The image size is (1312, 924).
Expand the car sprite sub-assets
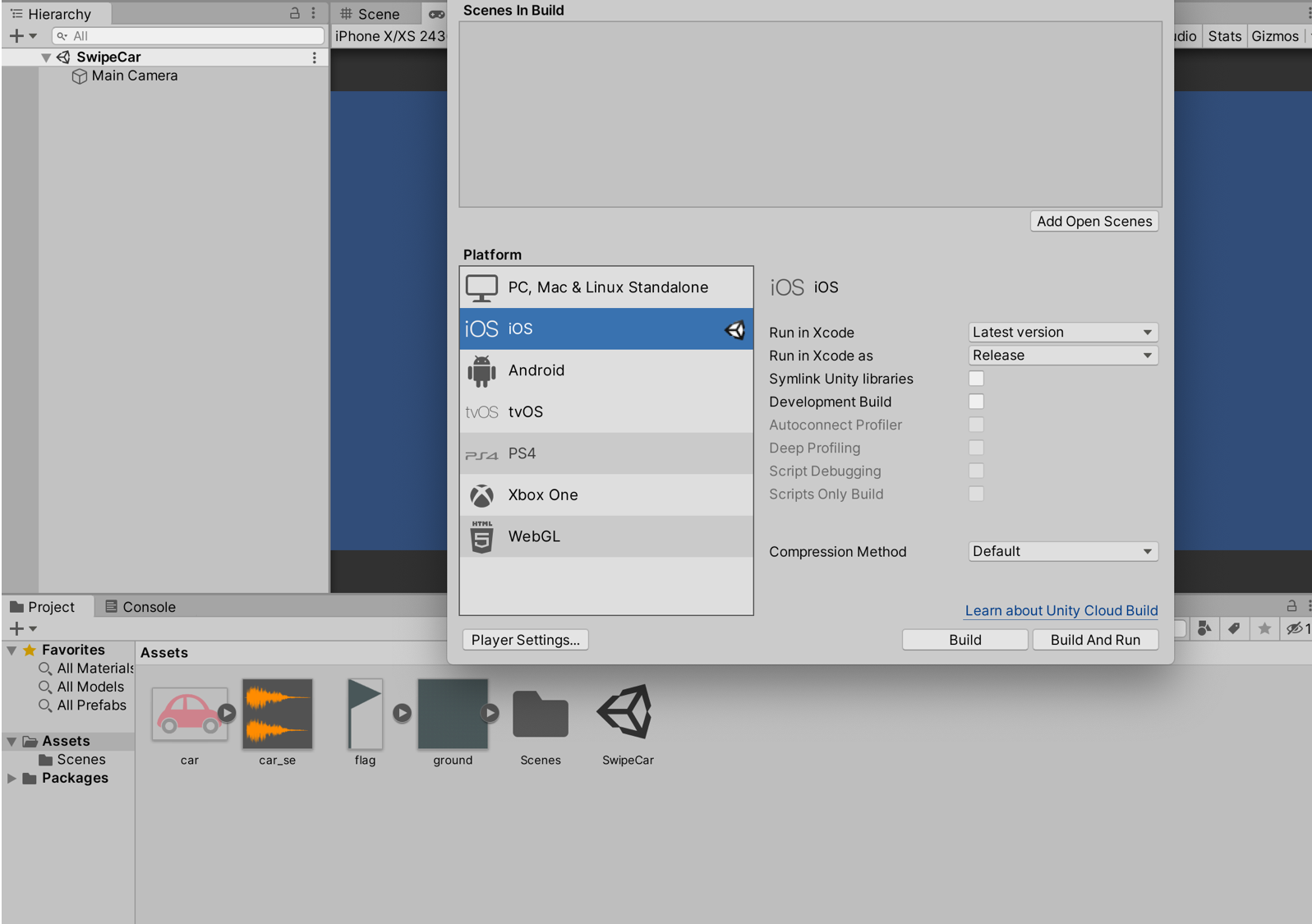(227, 713)
